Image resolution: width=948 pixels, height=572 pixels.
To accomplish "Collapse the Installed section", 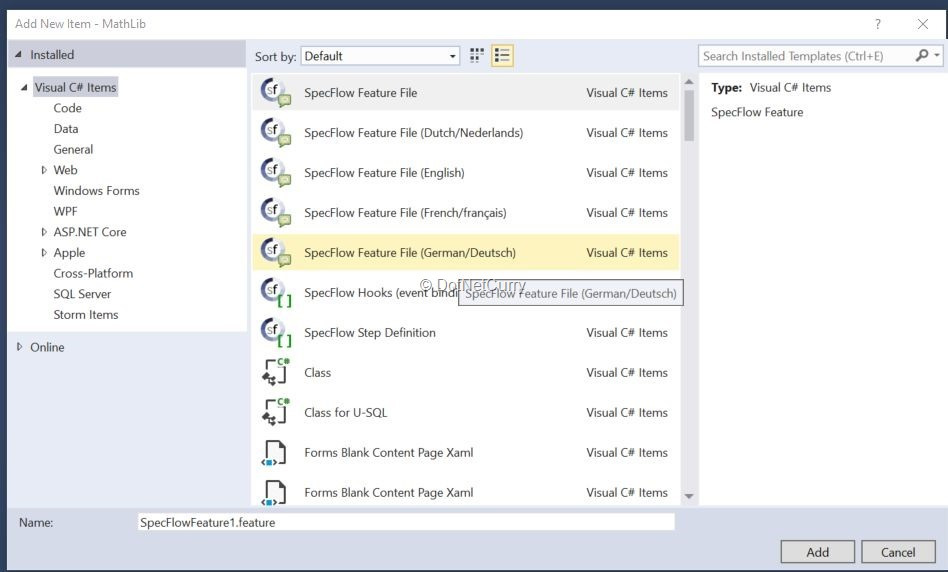I will point(18,54).
